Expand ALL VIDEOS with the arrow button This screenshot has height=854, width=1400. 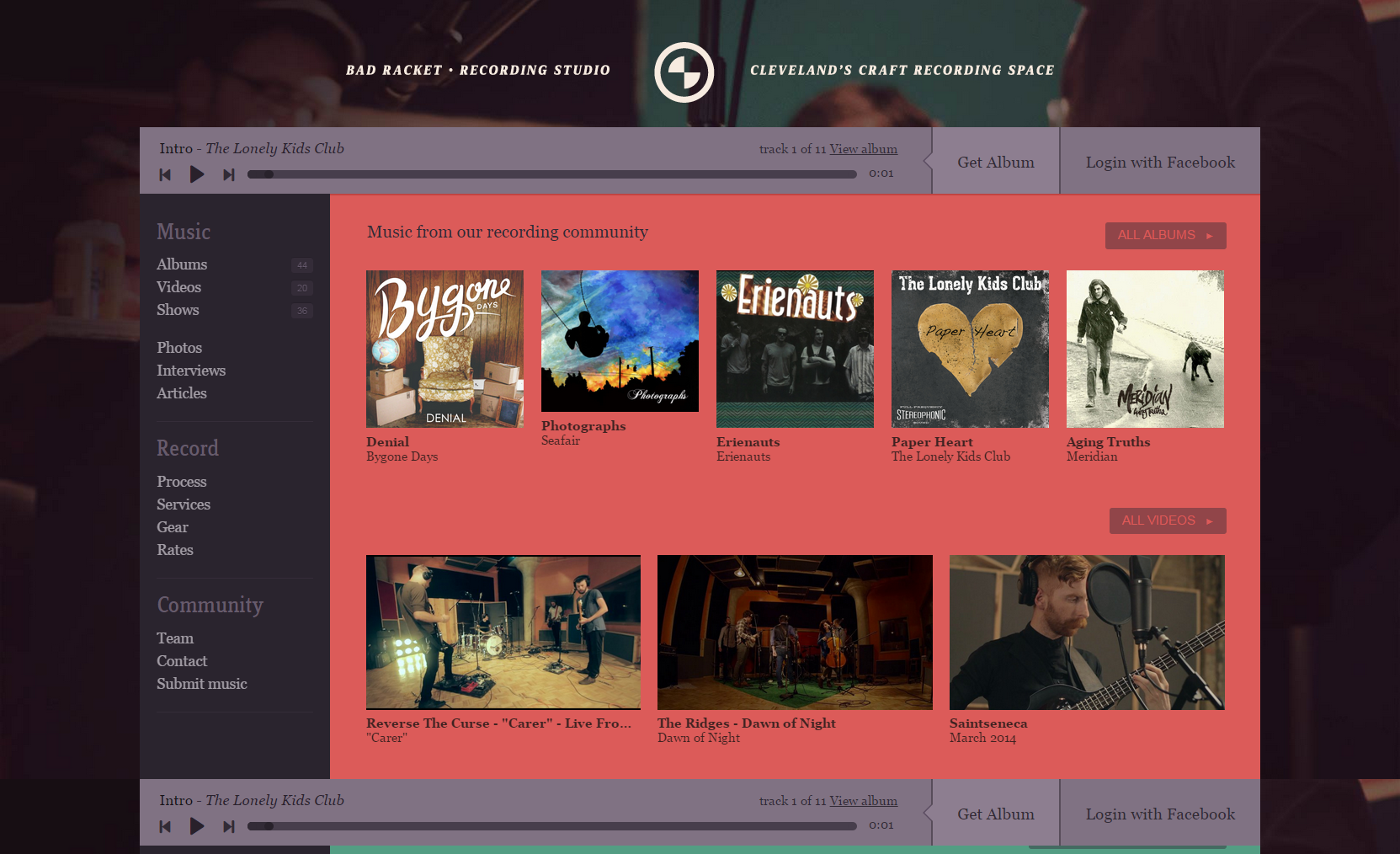(1168, 520)
